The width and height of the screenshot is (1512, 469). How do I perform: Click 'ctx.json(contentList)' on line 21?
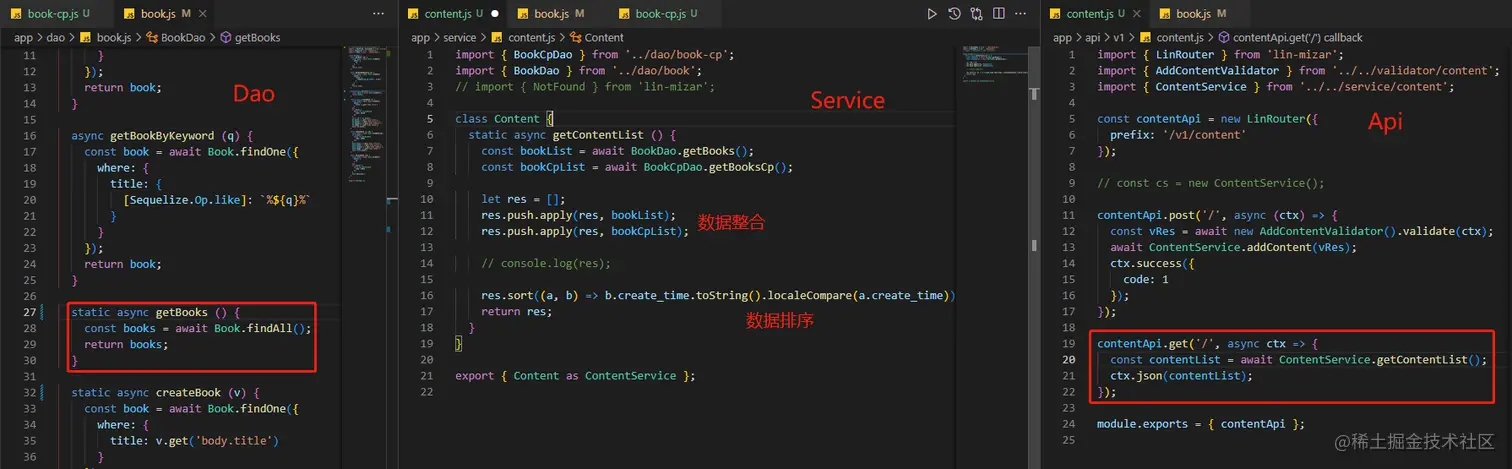(1181, 376)
